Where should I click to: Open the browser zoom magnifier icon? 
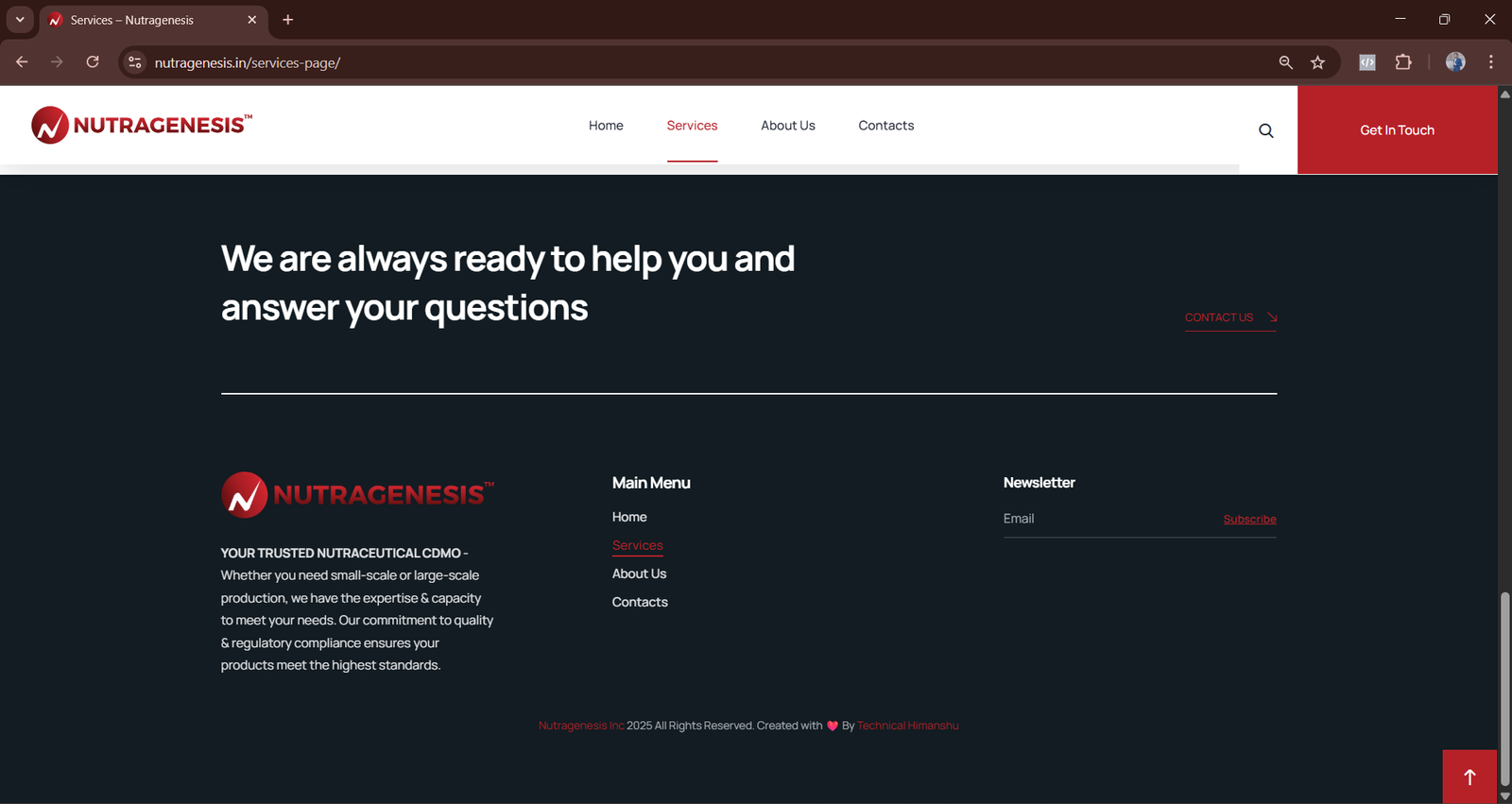(1285, 62)
